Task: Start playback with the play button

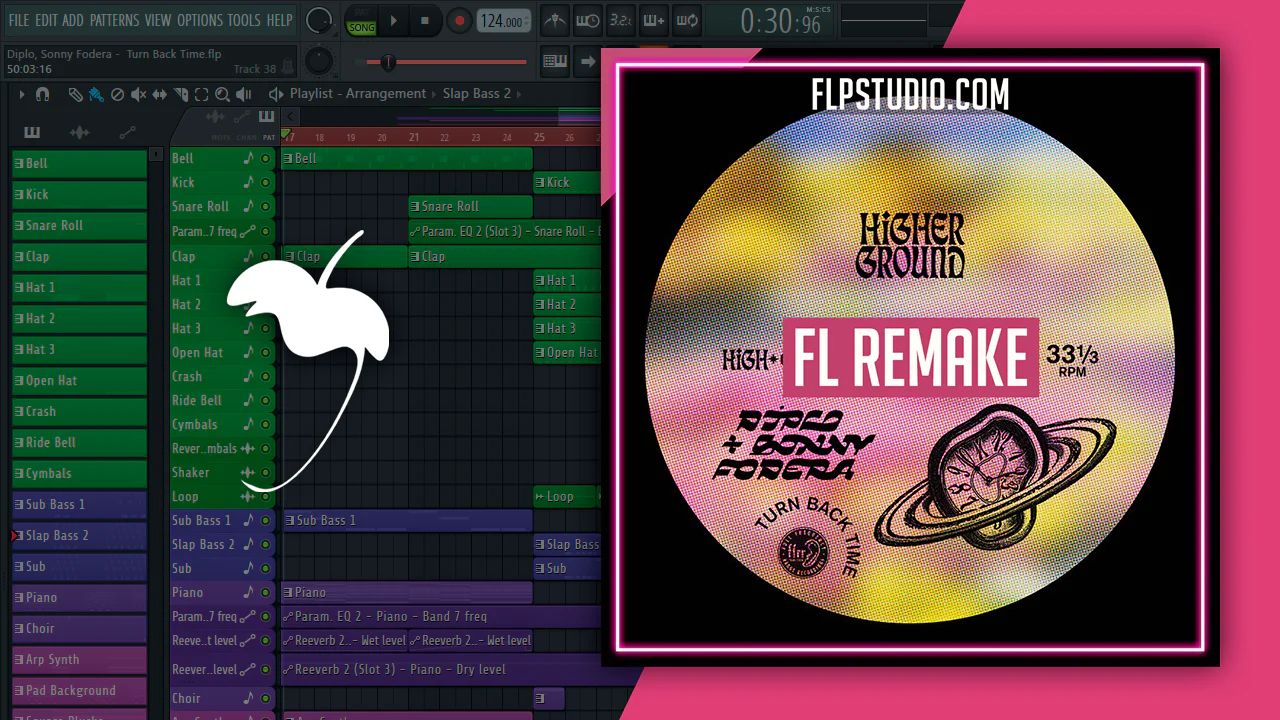Action: pyautogui.click(x=394, y=20)
